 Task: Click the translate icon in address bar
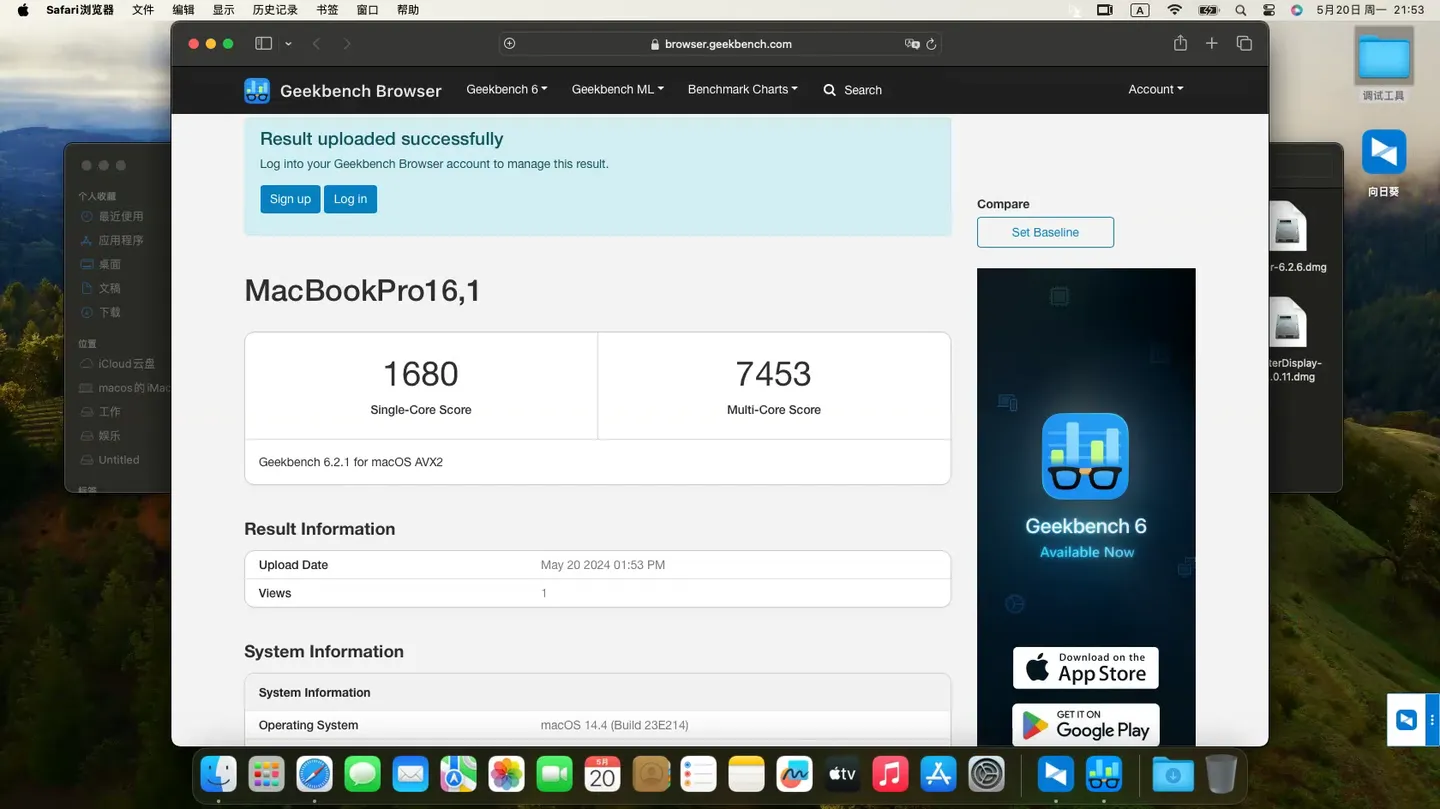(911, 44)
